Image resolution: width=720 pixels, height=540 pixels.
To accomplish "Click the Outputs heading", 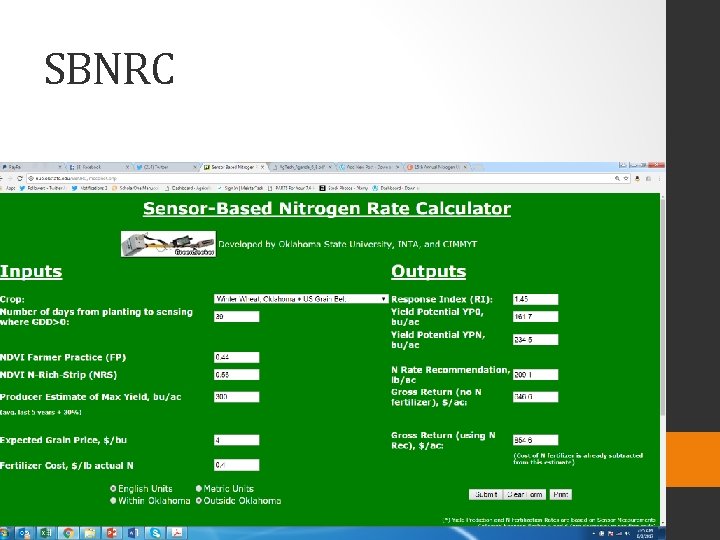I will tap(428, 271).
